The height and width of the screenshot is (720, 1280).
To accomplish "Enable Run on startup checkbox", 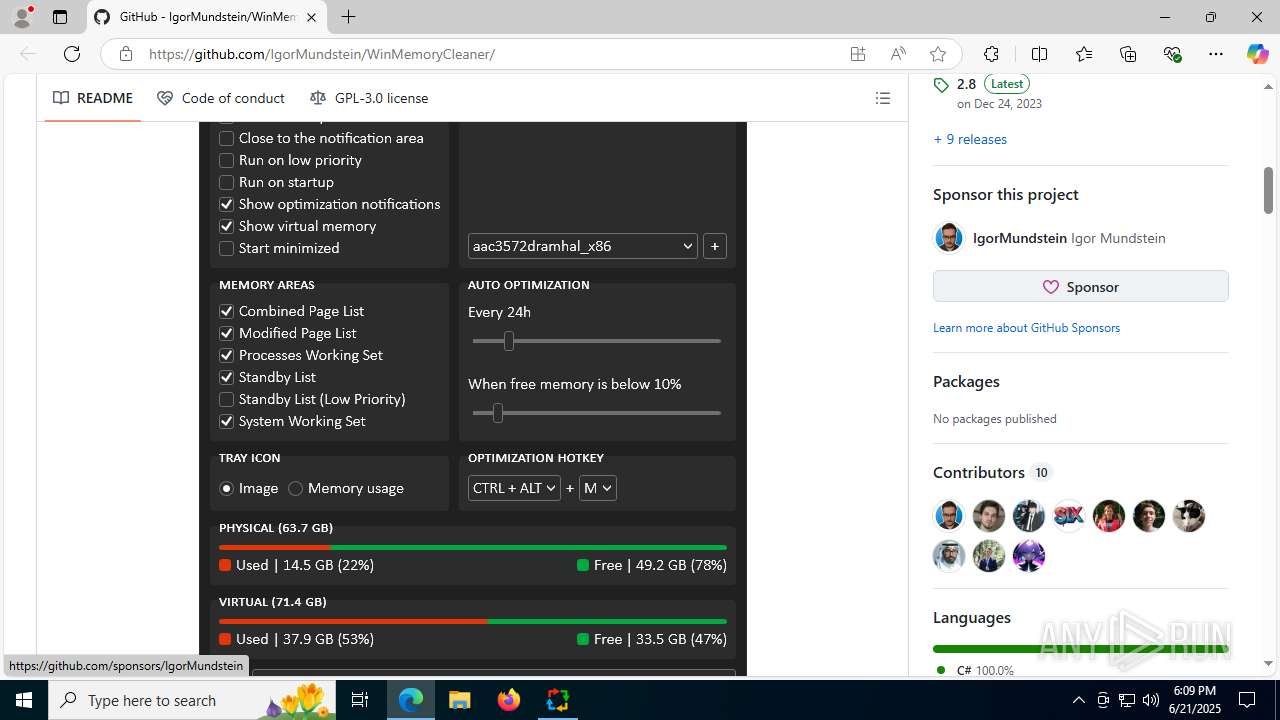I will pyautogui.click(x=227, y=182).
